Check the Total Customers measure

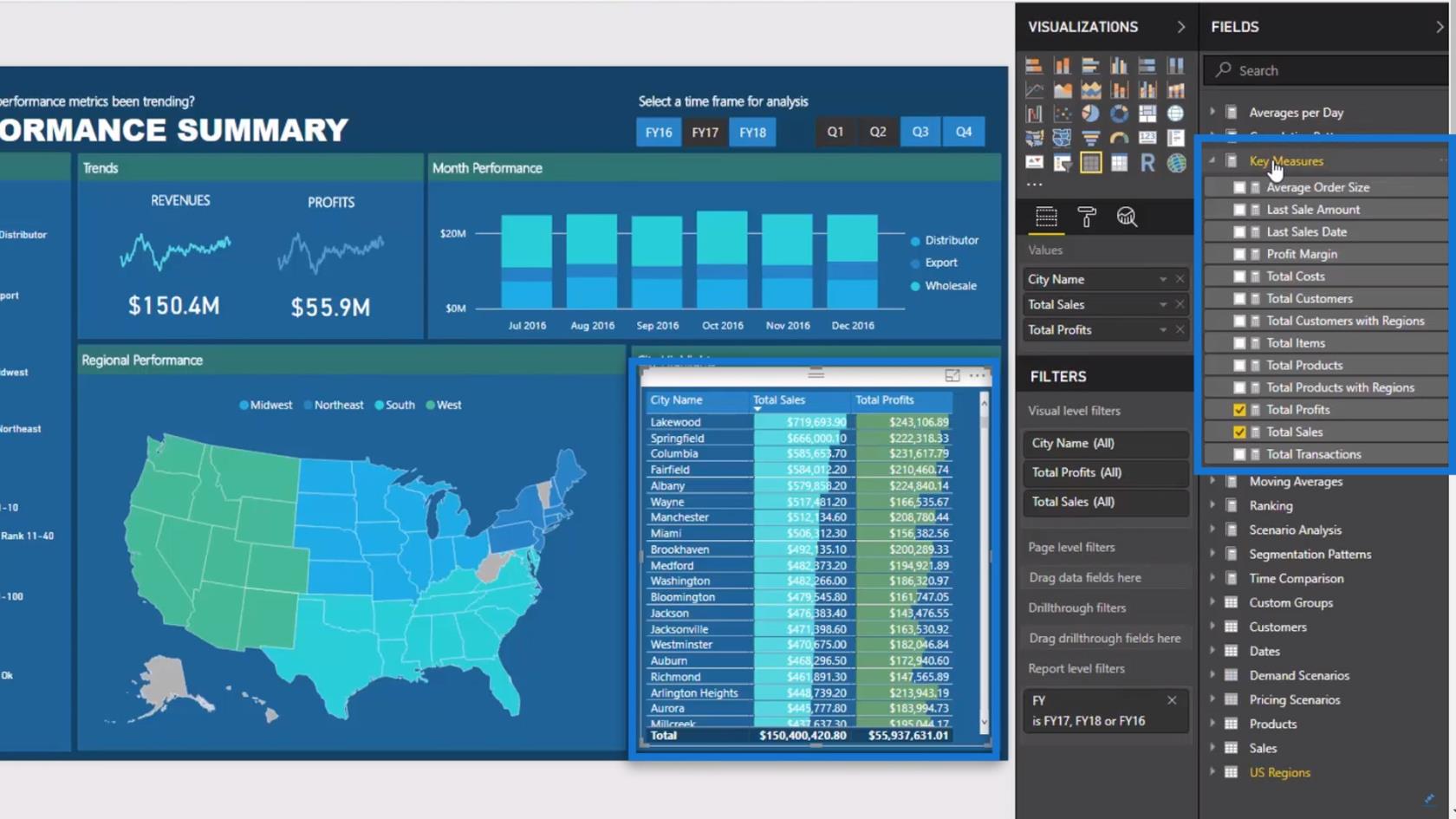[1239, 299]
